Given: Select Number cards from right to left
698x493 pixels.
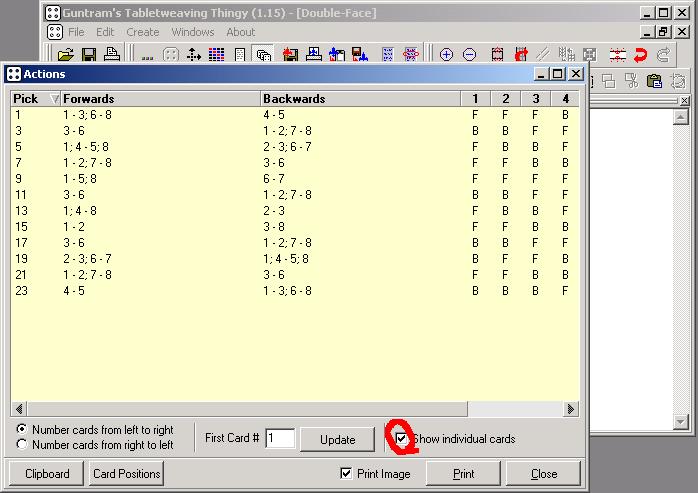Looking at the screenshot, I should [21, 444].
